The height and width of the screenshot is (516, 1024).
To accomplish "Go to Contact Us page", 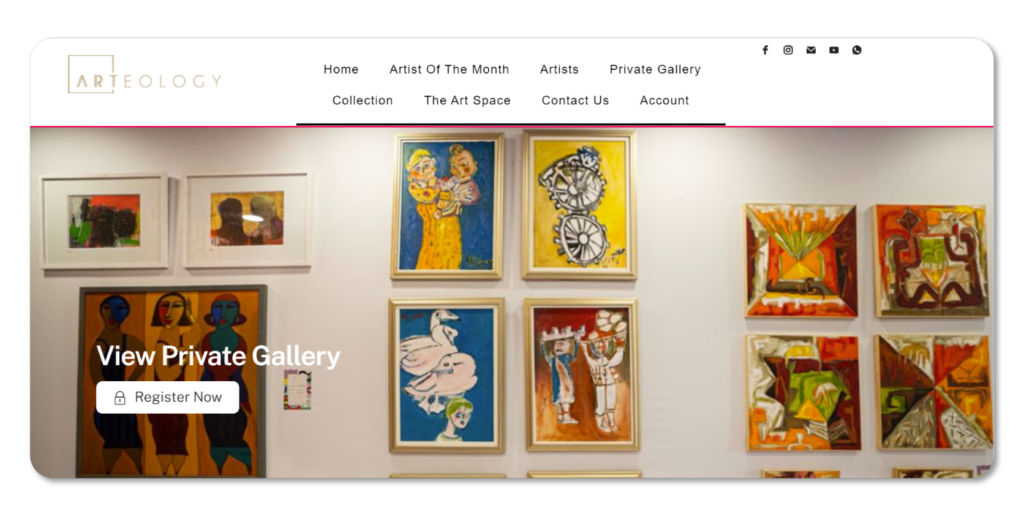I will 575,101.
